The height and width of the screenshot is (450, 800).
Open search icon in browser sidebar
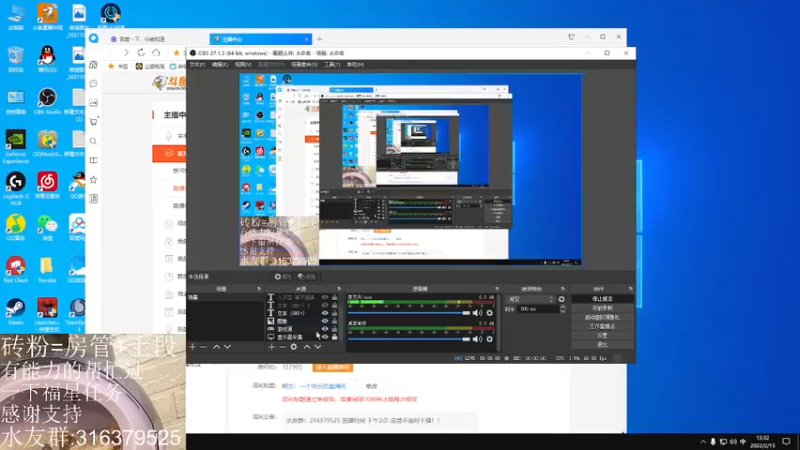[93, 141]
